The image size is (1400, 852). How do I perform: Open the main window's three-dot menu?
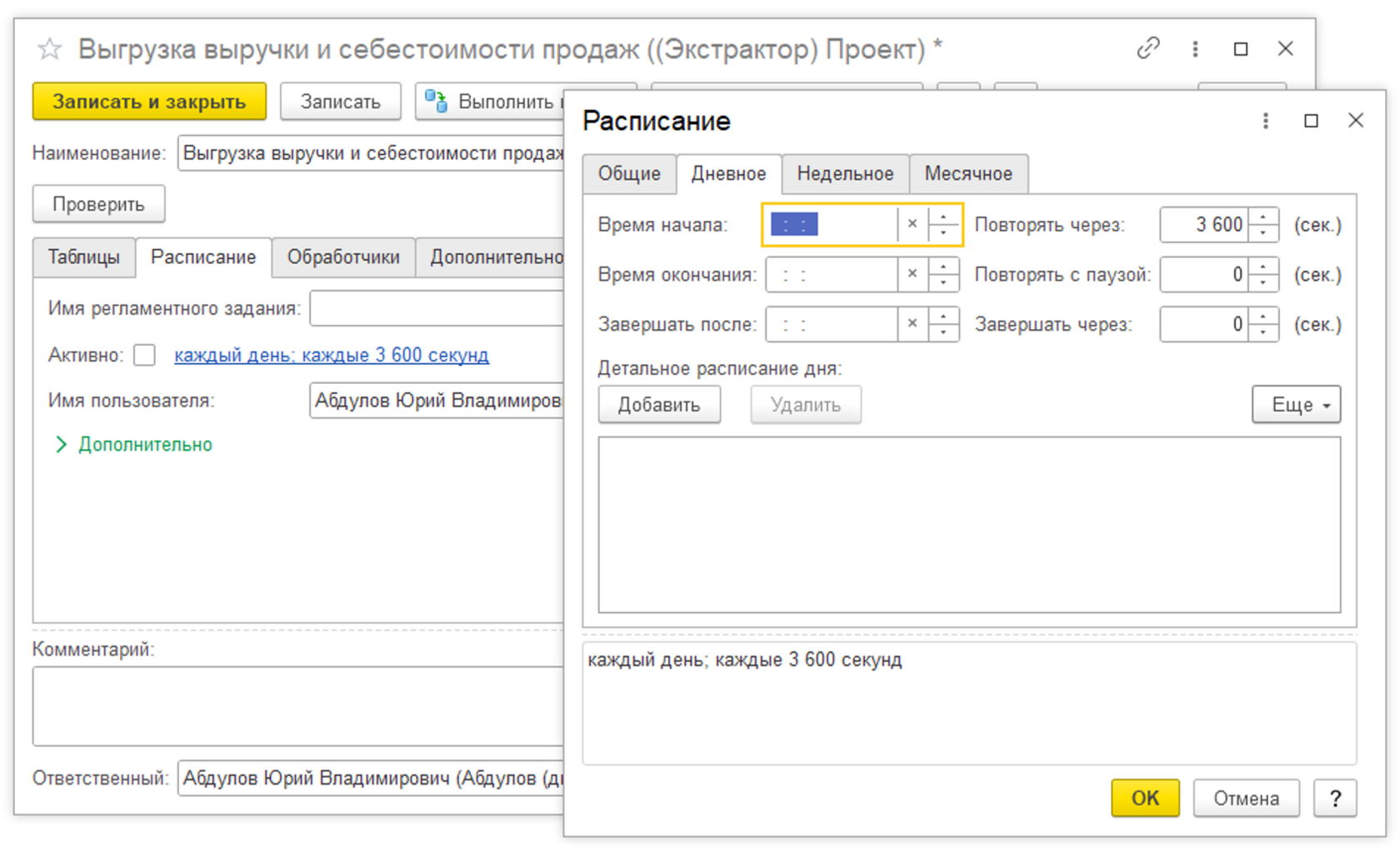(x=1195, y=49)
